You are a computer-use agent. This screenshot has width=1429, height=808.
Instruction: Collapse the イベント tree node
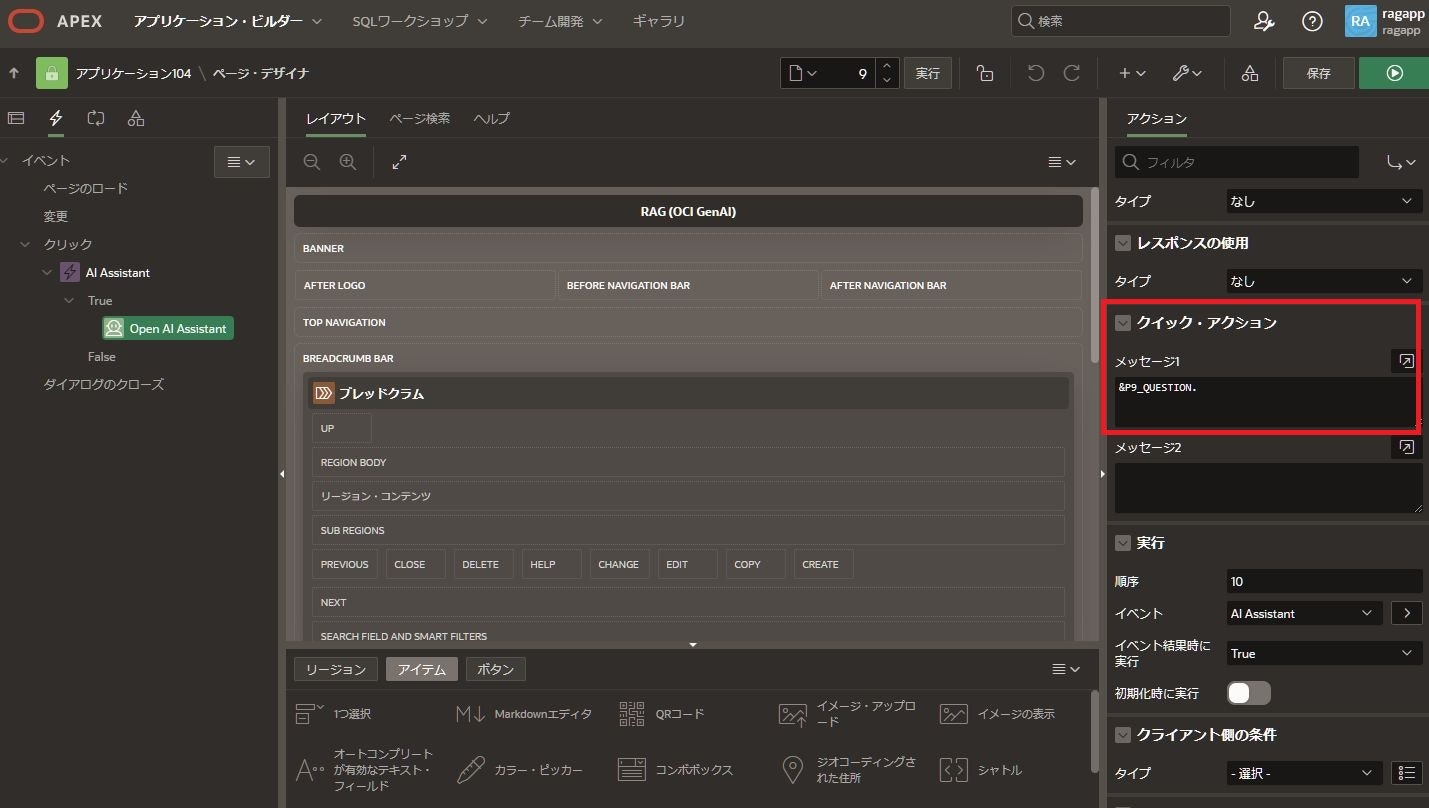[x=6, y=160]
